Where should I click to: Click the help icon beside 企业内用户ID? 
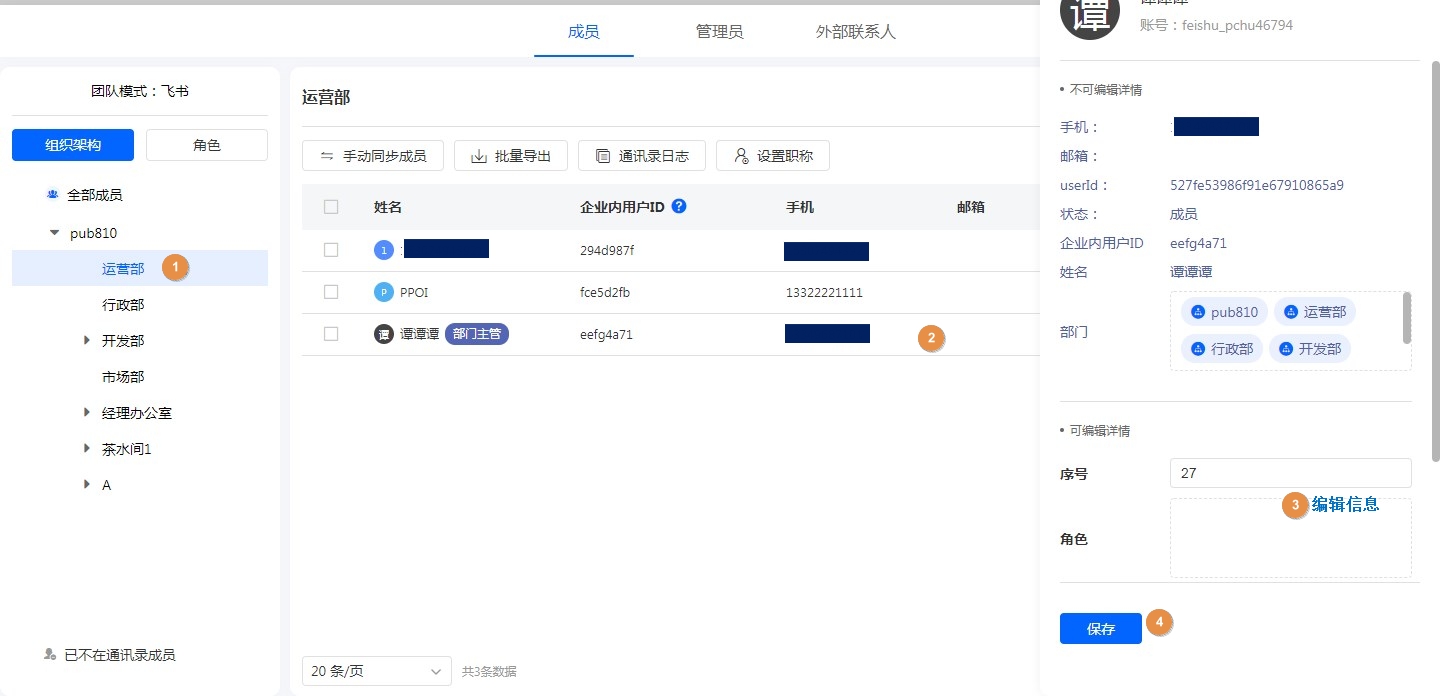tap(679, 206)
